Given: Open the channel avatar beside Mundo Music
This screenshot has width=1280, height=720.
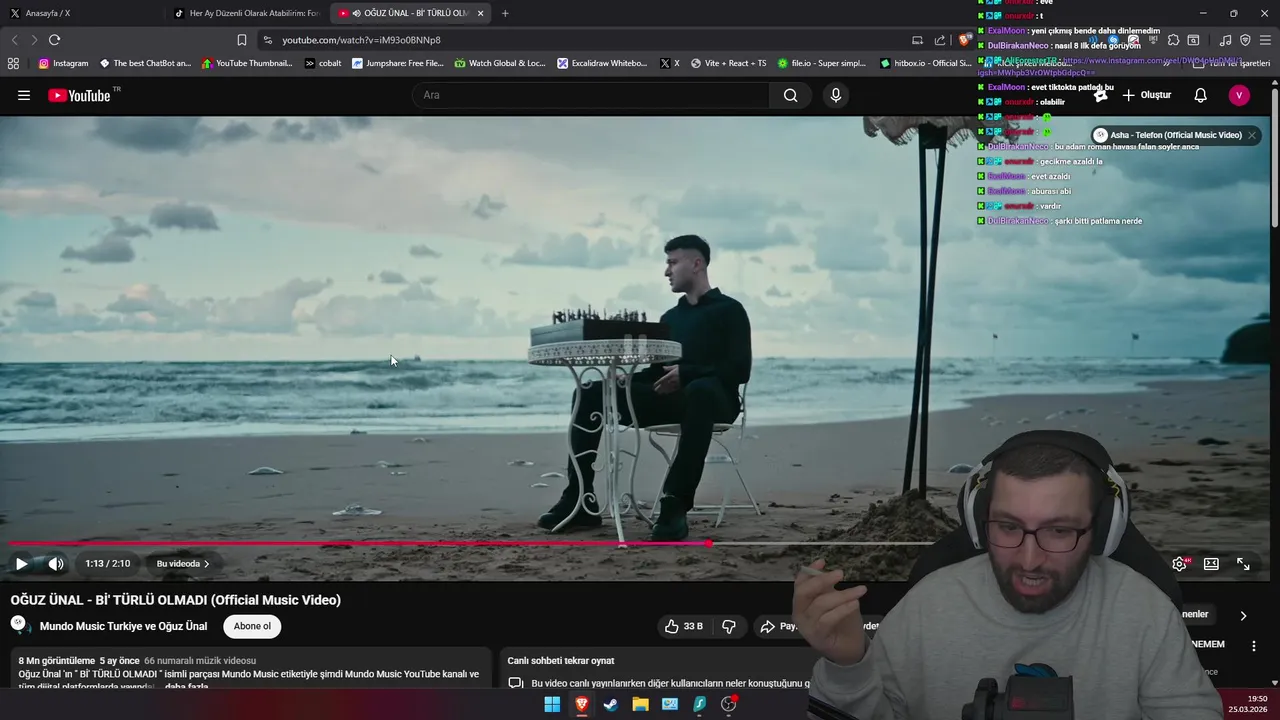Looking at the screenshot, I should 18,624.
